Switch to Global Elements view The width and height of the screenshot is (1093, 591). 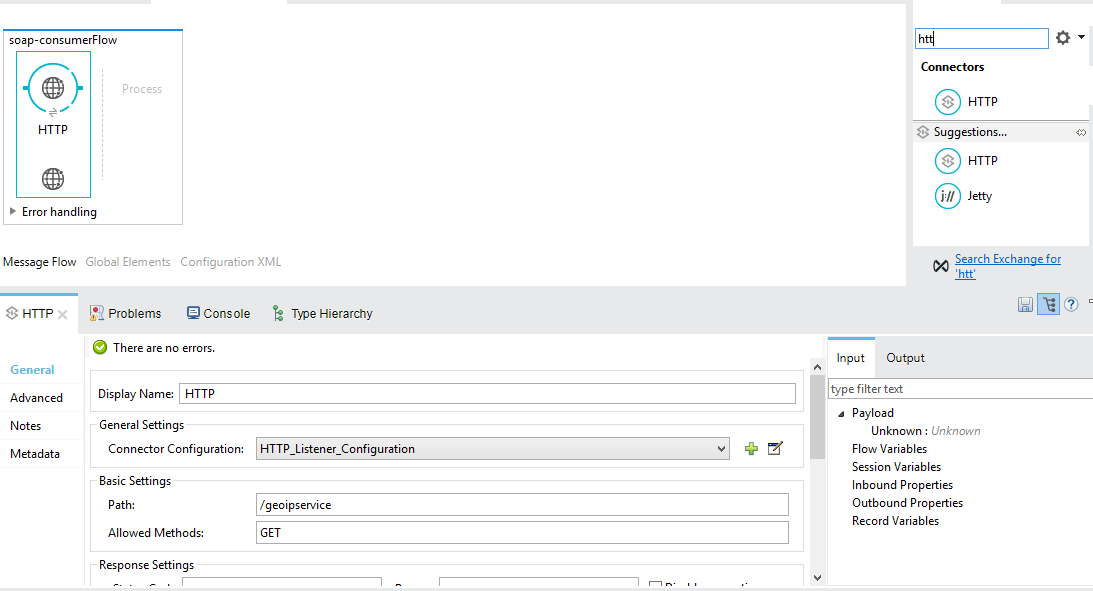click(128, 262)
